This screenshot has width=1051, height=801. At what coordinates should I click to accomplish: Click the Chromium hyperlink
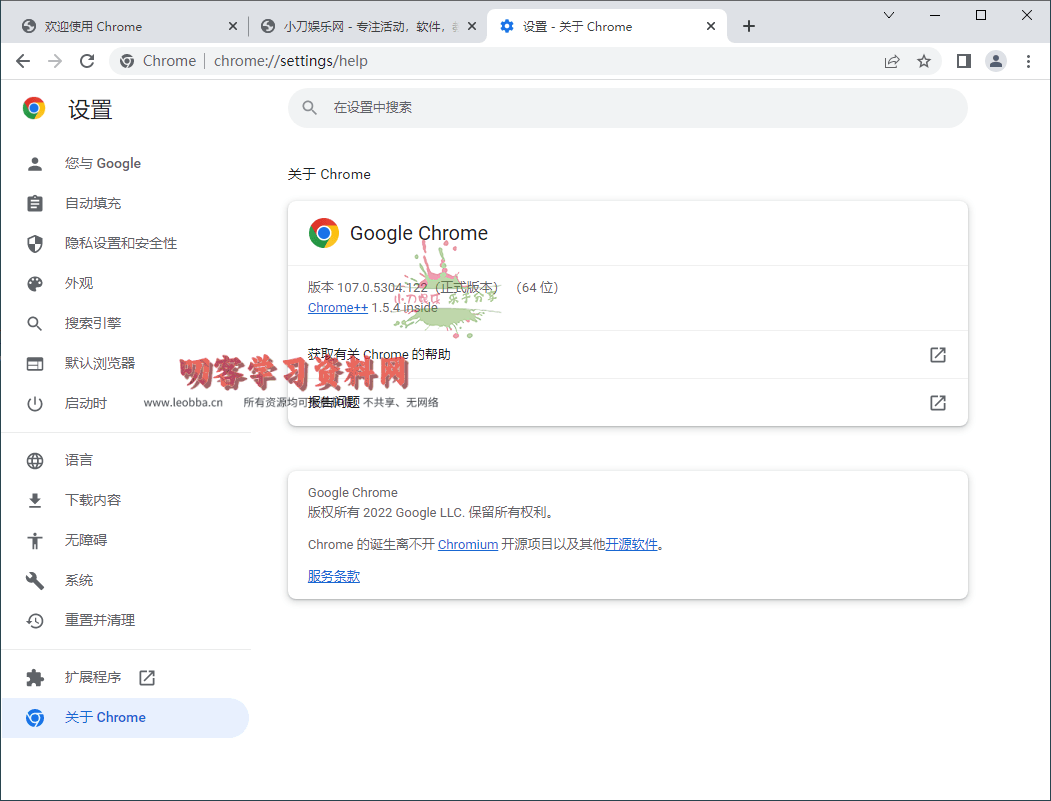click(x=467, y=545)
